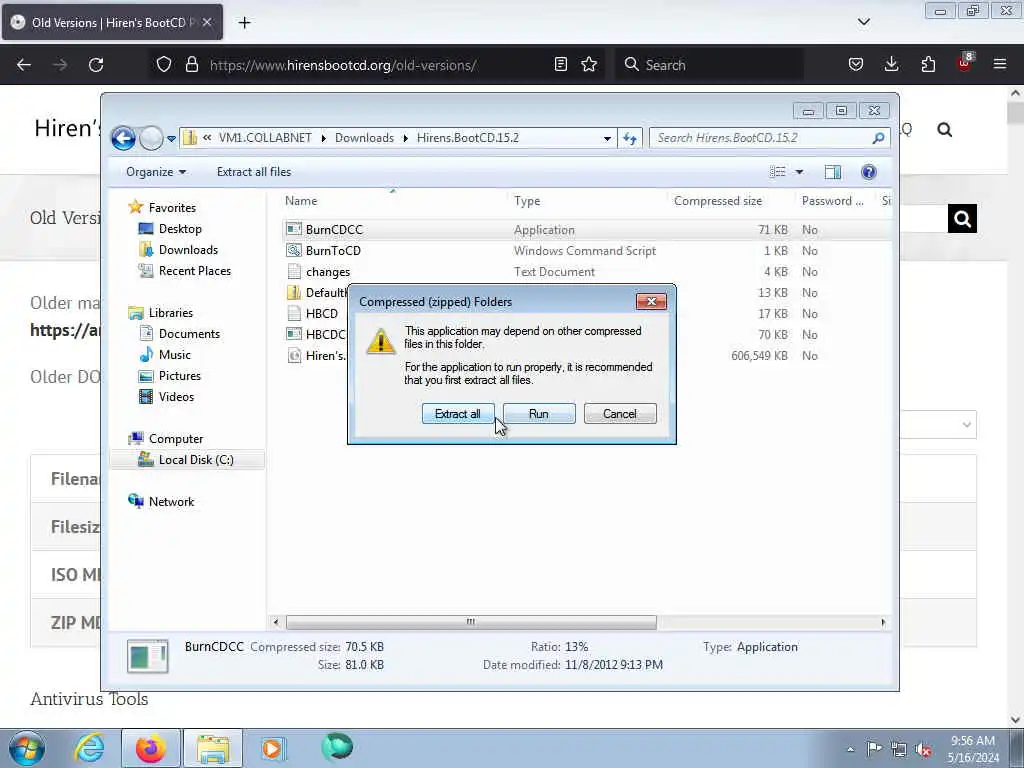This screenshot has width=1024, height=768.
Task: Click the horizontal scrollbar in file list
Action: pyautogui.click(x=471, y=622)
